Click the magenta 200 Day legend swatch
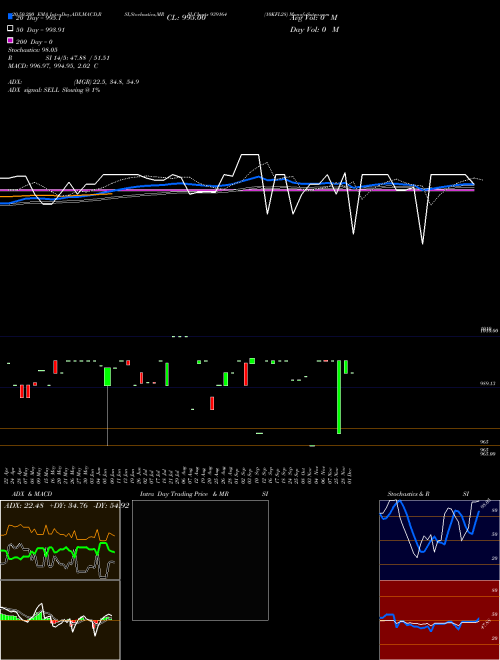This screenshot has height=660, width=500. [x=10, y=40]
